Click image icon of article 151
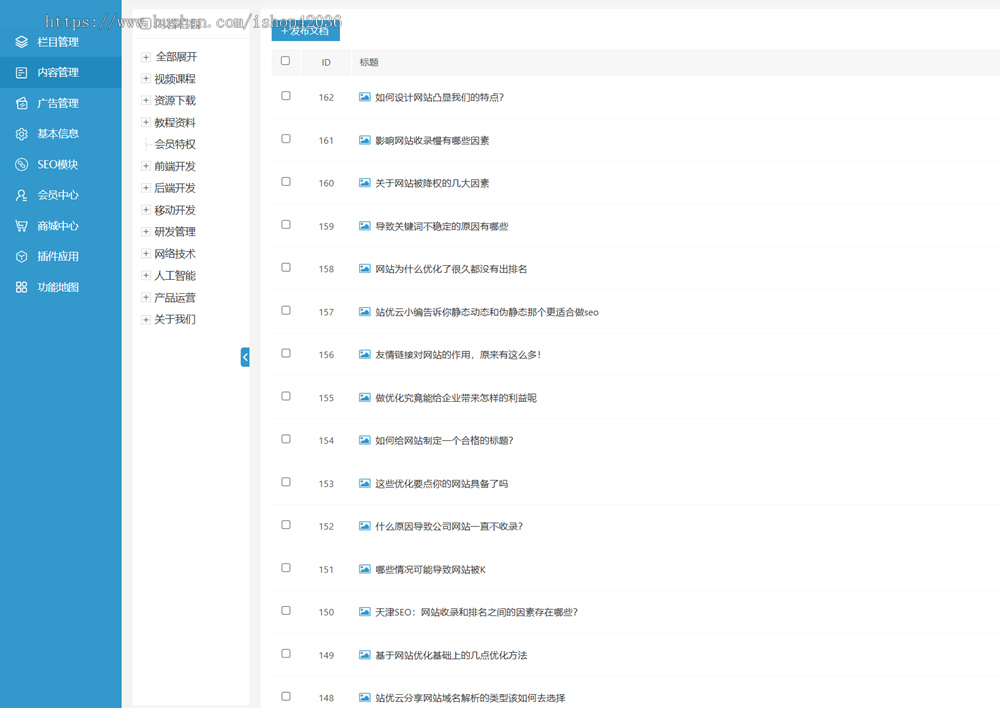Image resolution: width=1000 pixels, height=708 pixels. 365,569
